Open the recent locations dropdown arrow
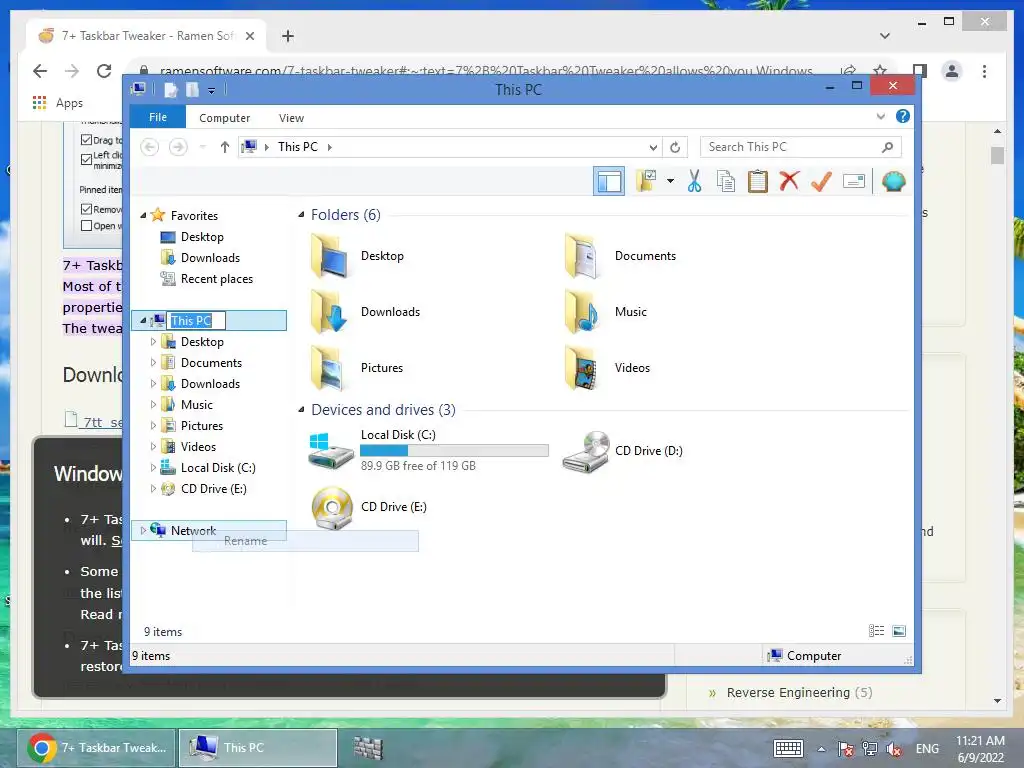This screenshot has height=768, width=1024. click(202, 147)
